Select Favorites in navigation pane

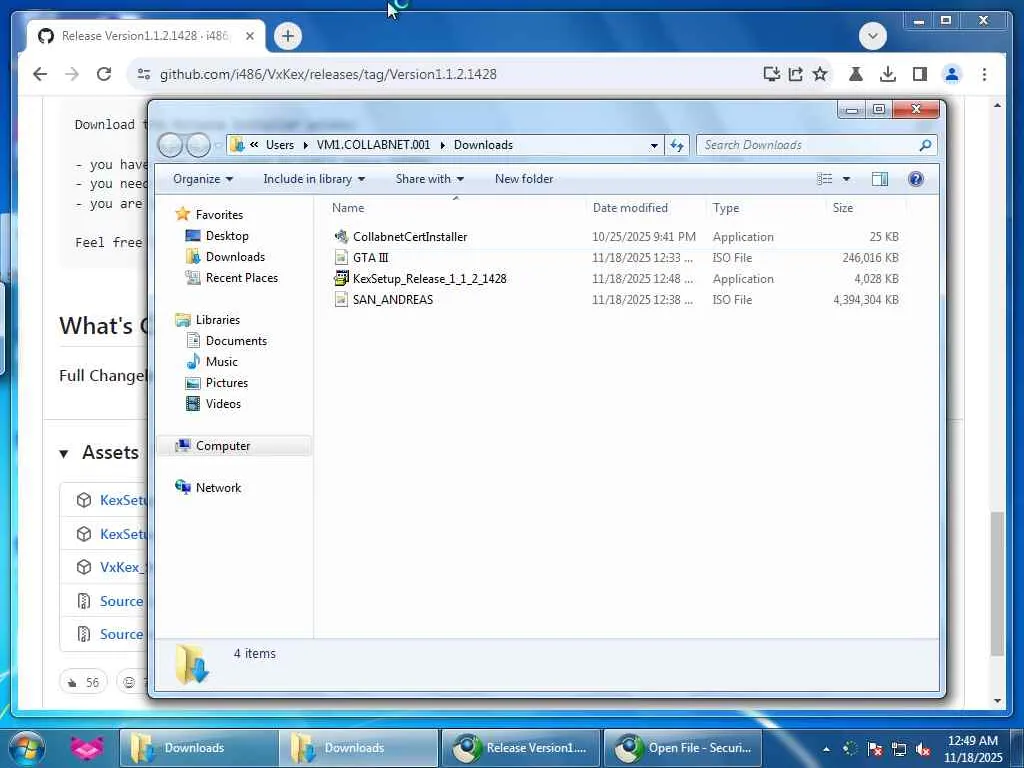pos(219,214)
